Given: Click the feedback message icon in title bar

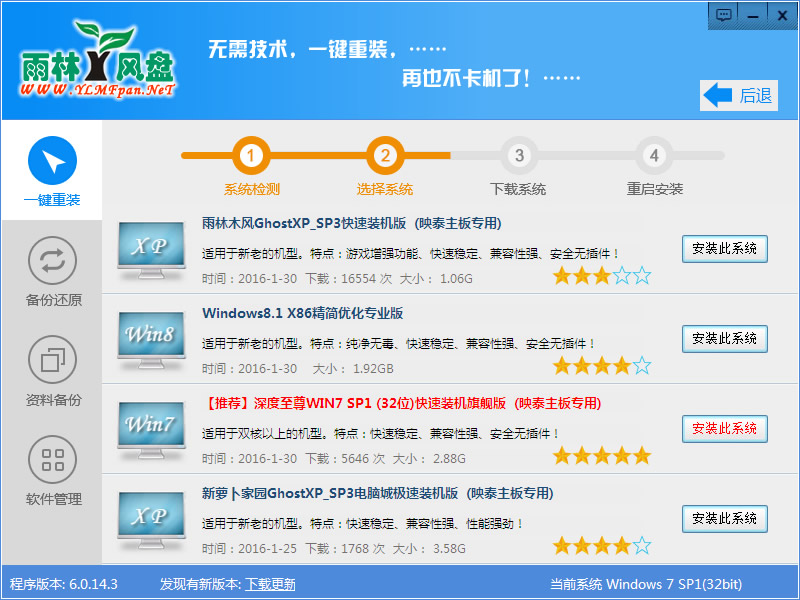Looking at the screenshot, I should coord(723,15).
